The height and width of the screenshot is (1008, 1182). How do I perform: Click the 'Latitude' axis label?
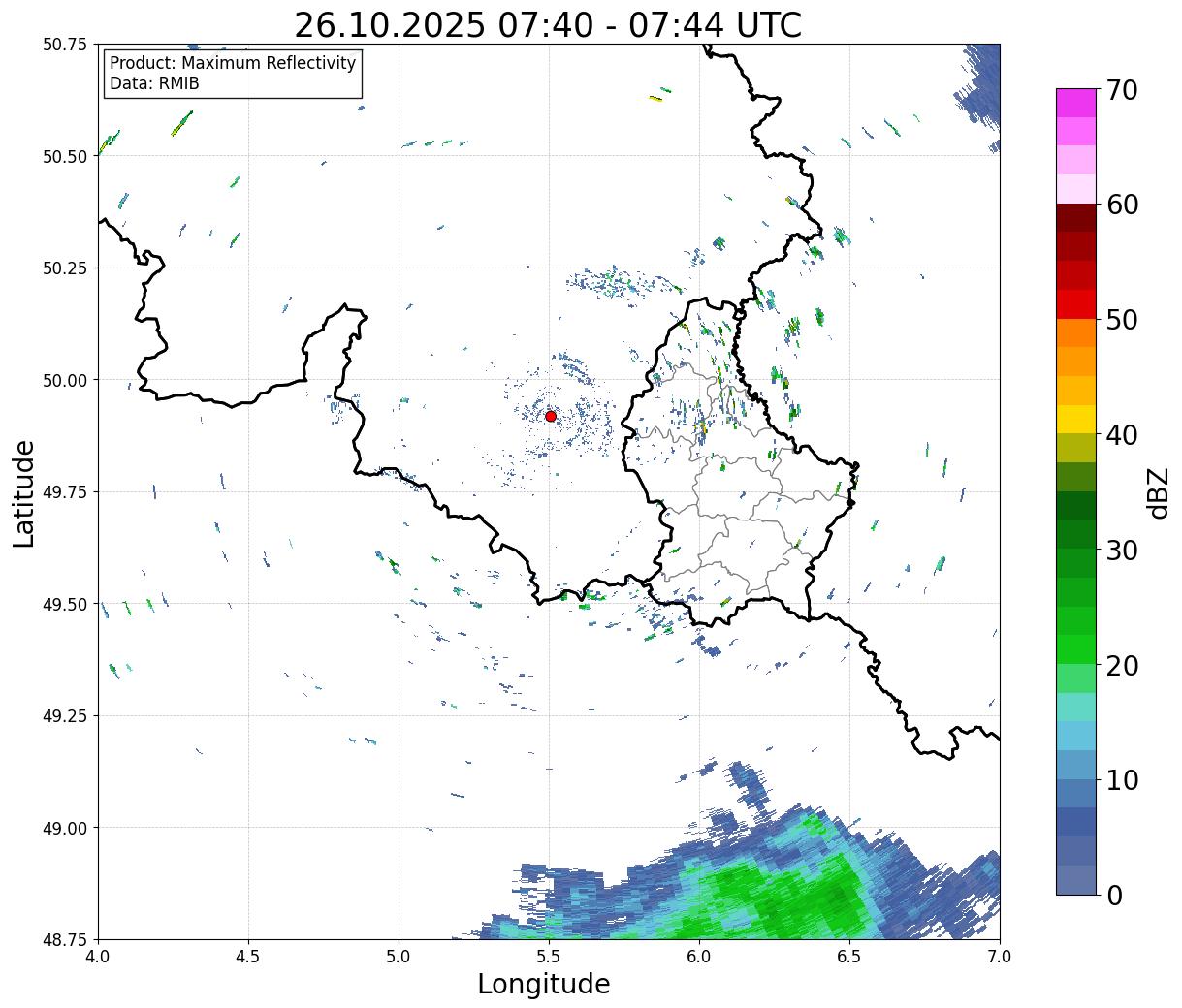tap(24, 492)
